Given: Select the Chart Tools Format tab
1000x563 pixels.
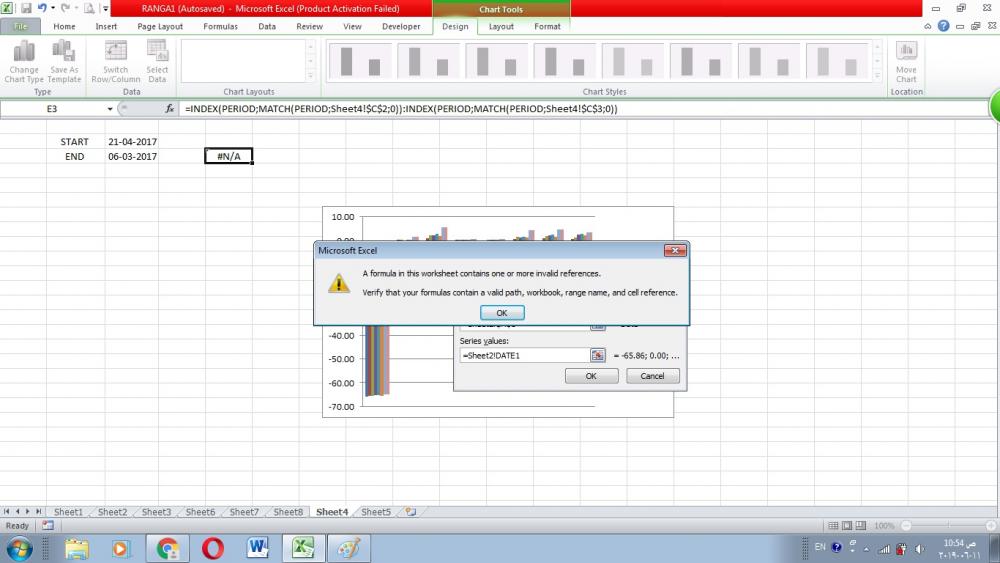Looking at the screenshot, I should pos(547,26).
